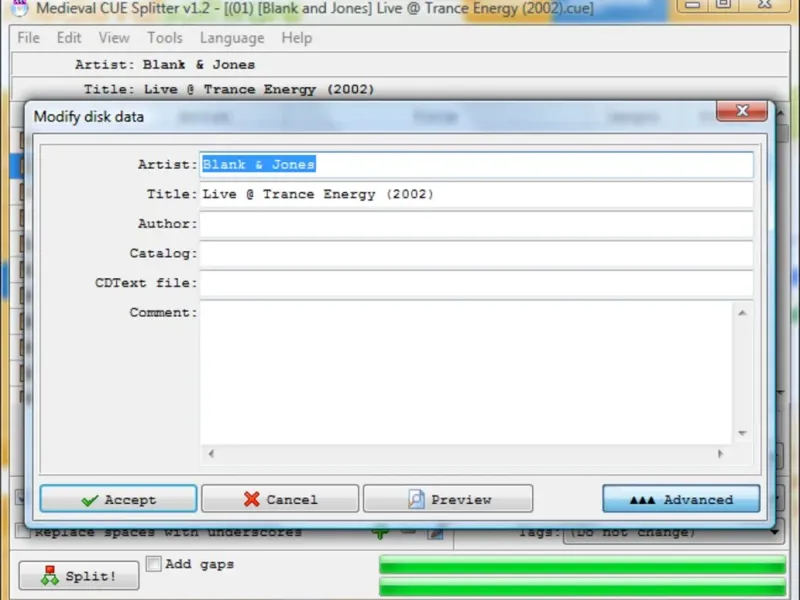Viewport: 800px width, 600px height.
Task: Open the Tags dropdown
Action: 673,532
